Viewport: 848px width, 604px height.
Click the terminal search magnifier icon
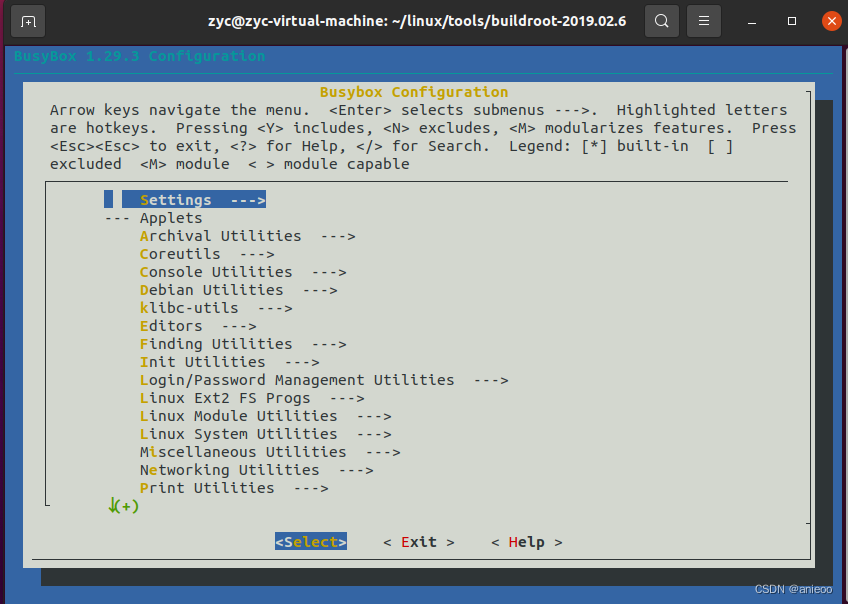coord(661,21)
